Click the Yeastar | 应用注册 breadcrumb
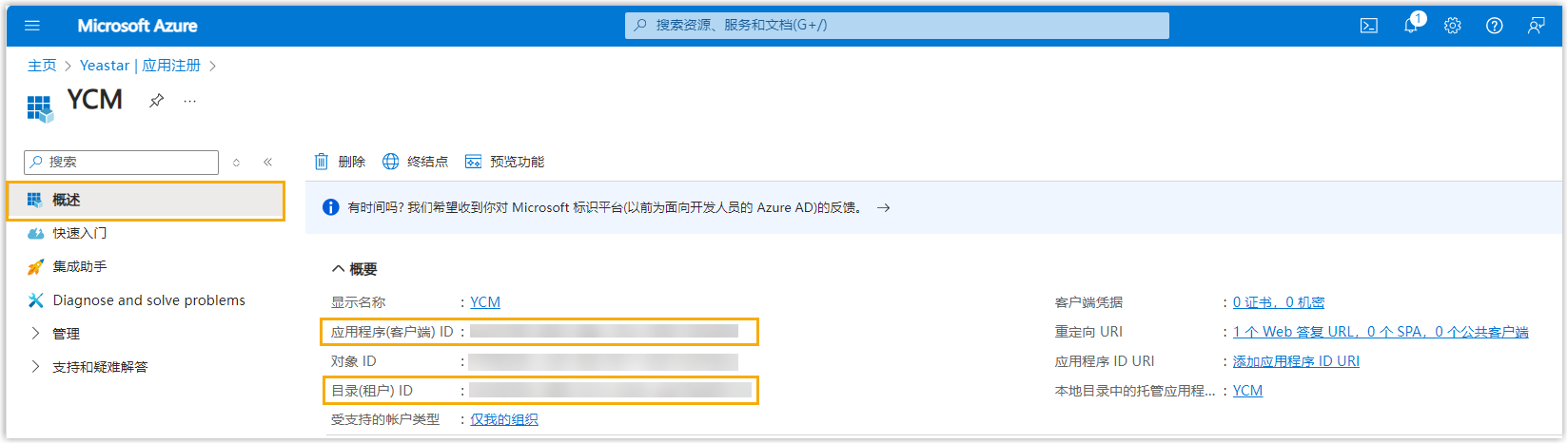Viewport: 1568px width, 444px height. (x=140, y=66)
